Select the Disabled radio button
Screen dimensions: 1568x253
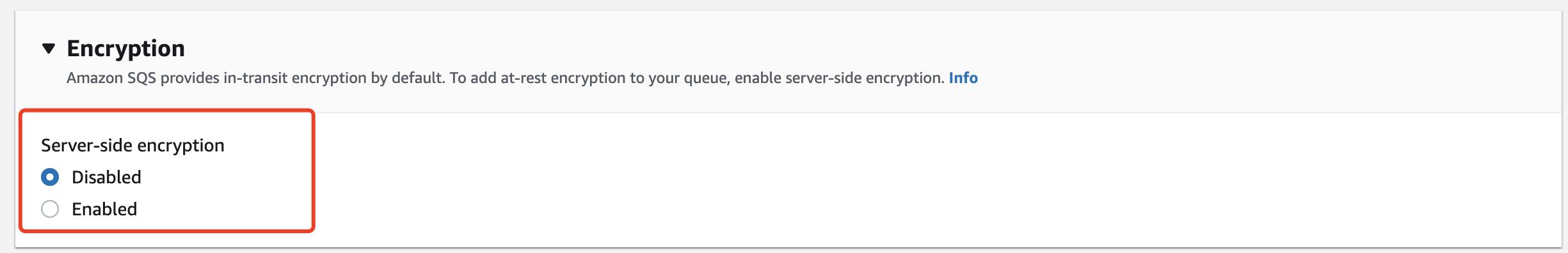50,177
